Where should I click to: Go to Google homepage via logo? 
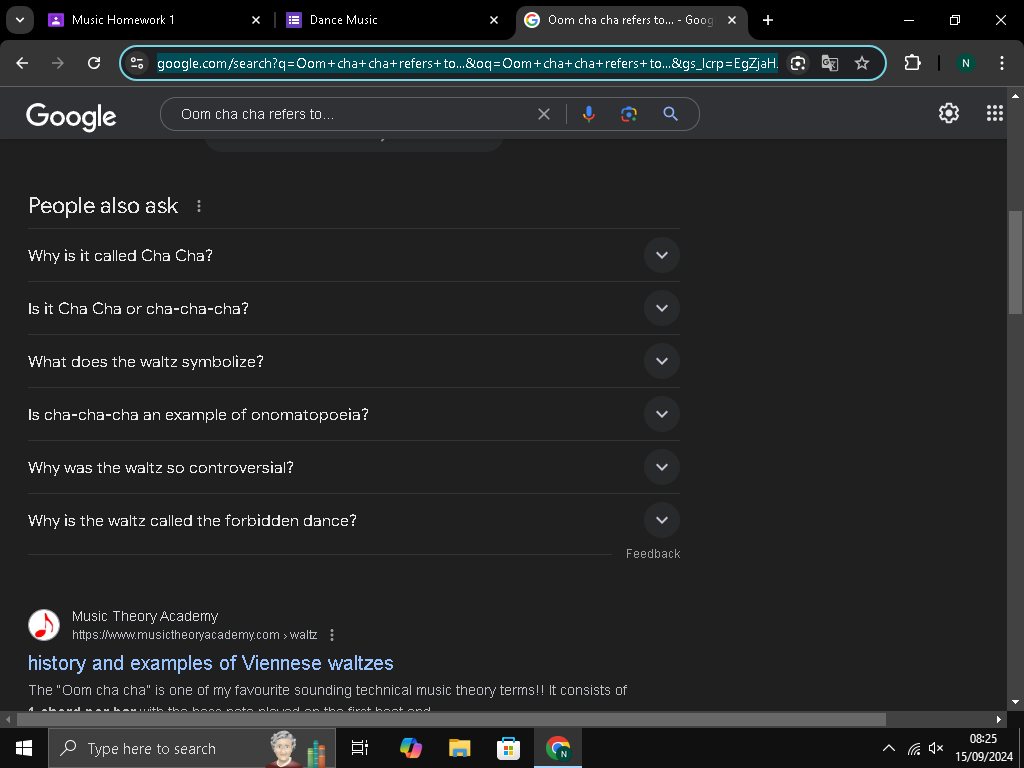71,116
